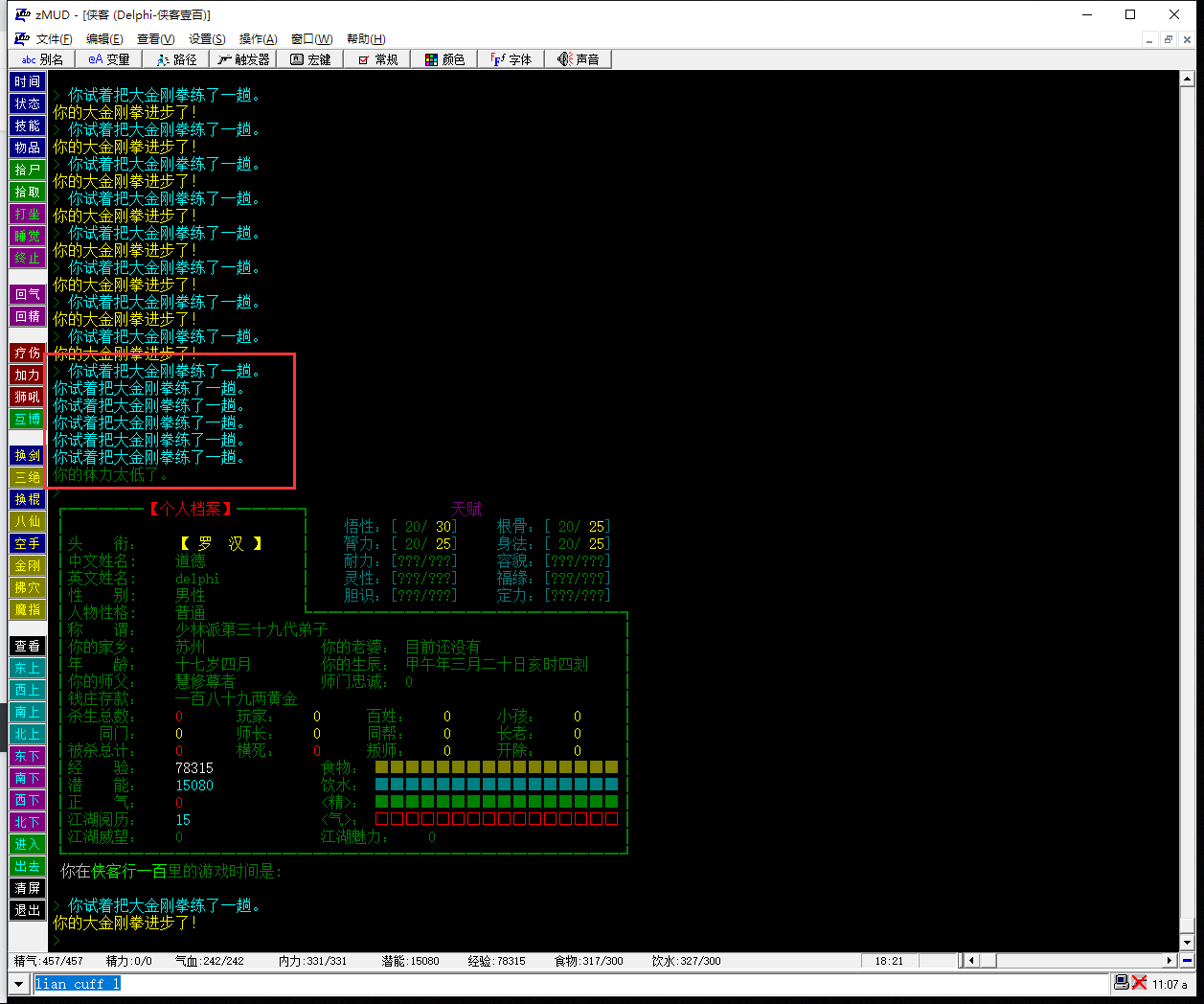Screen dimensions: 1204x1004
Task: Click the 回精 sidebar button
Action: 28,316
